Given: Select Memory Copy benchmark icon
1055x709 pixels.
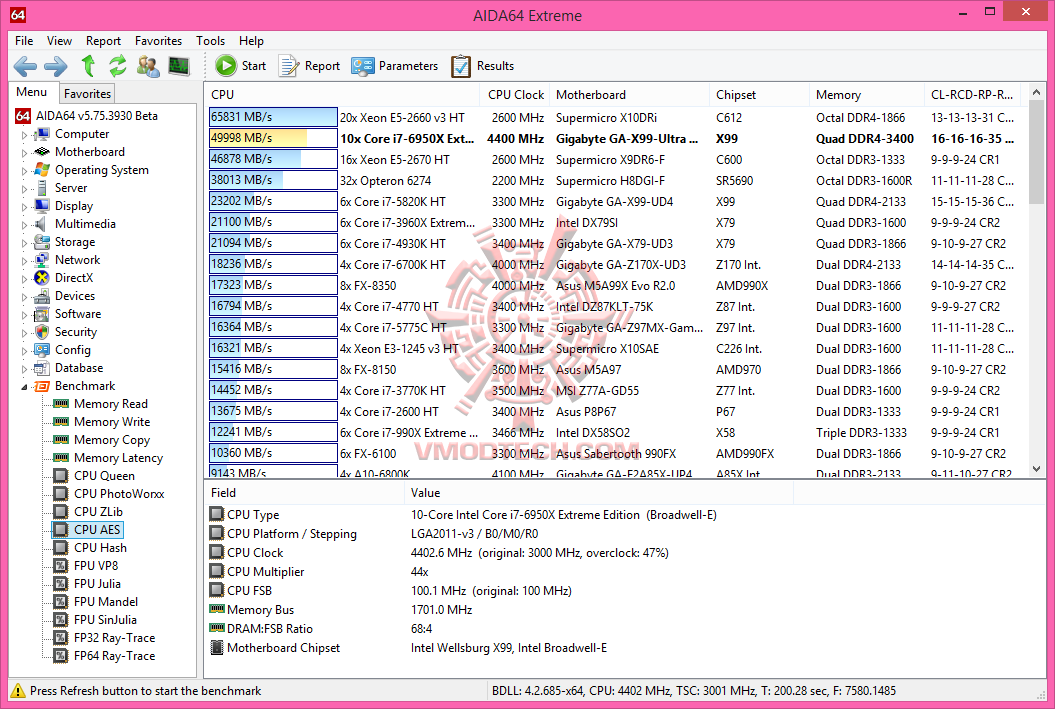Looking at the screenshot, I should click(x=61, y=440).
